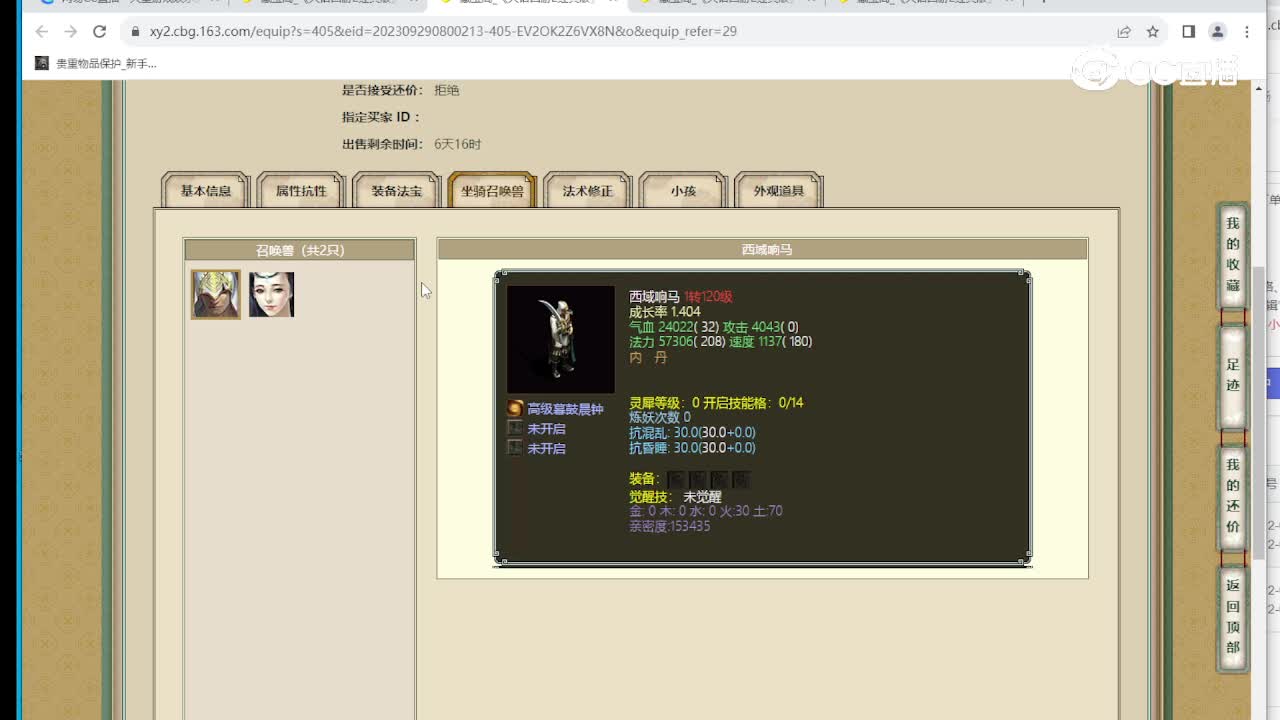Open the 小孩 tab
Viewport: 1280px width, 720px height.
(x=683, y=190)
